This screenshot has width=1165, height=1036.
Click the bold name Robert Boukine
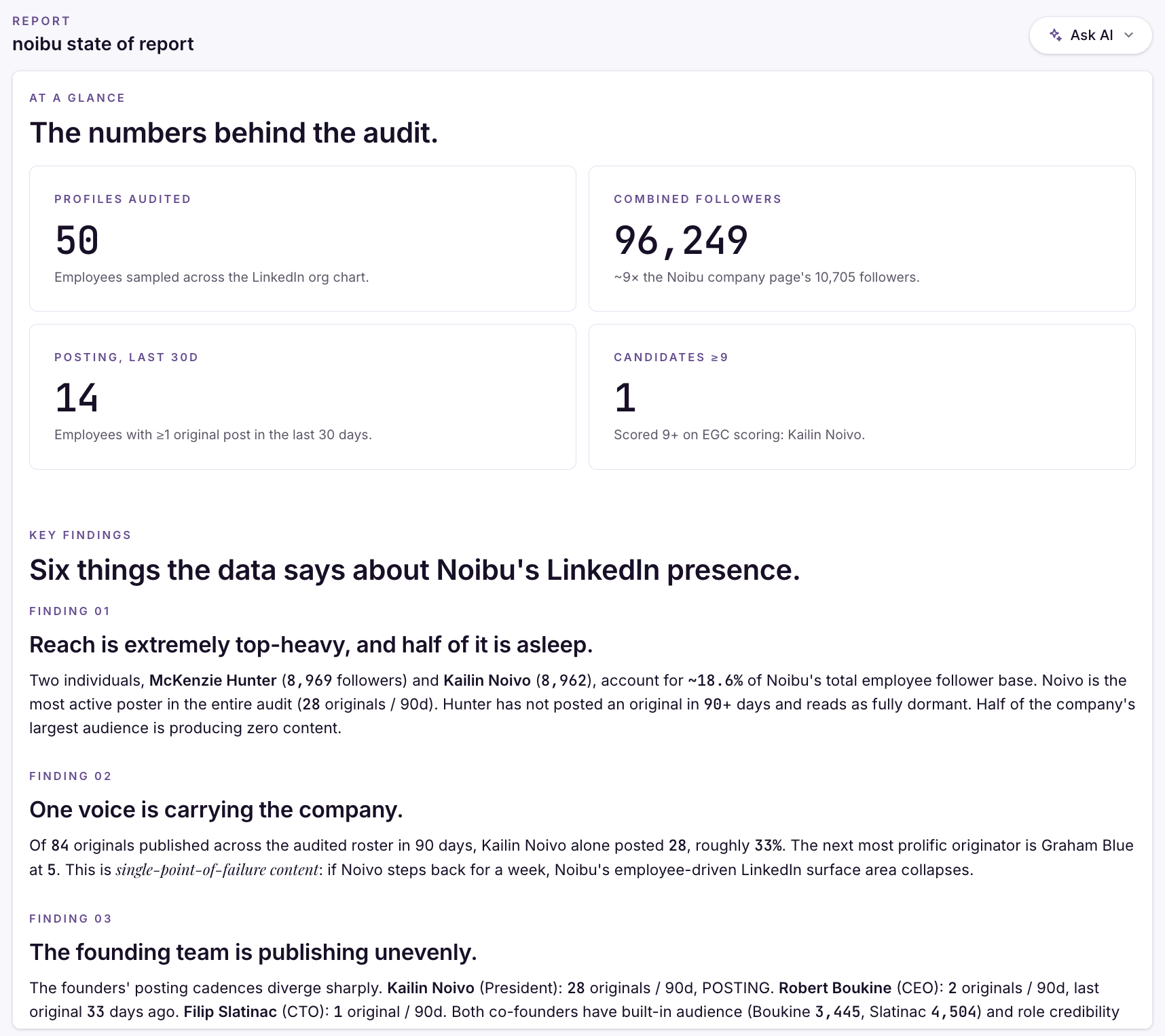point(835,988)
